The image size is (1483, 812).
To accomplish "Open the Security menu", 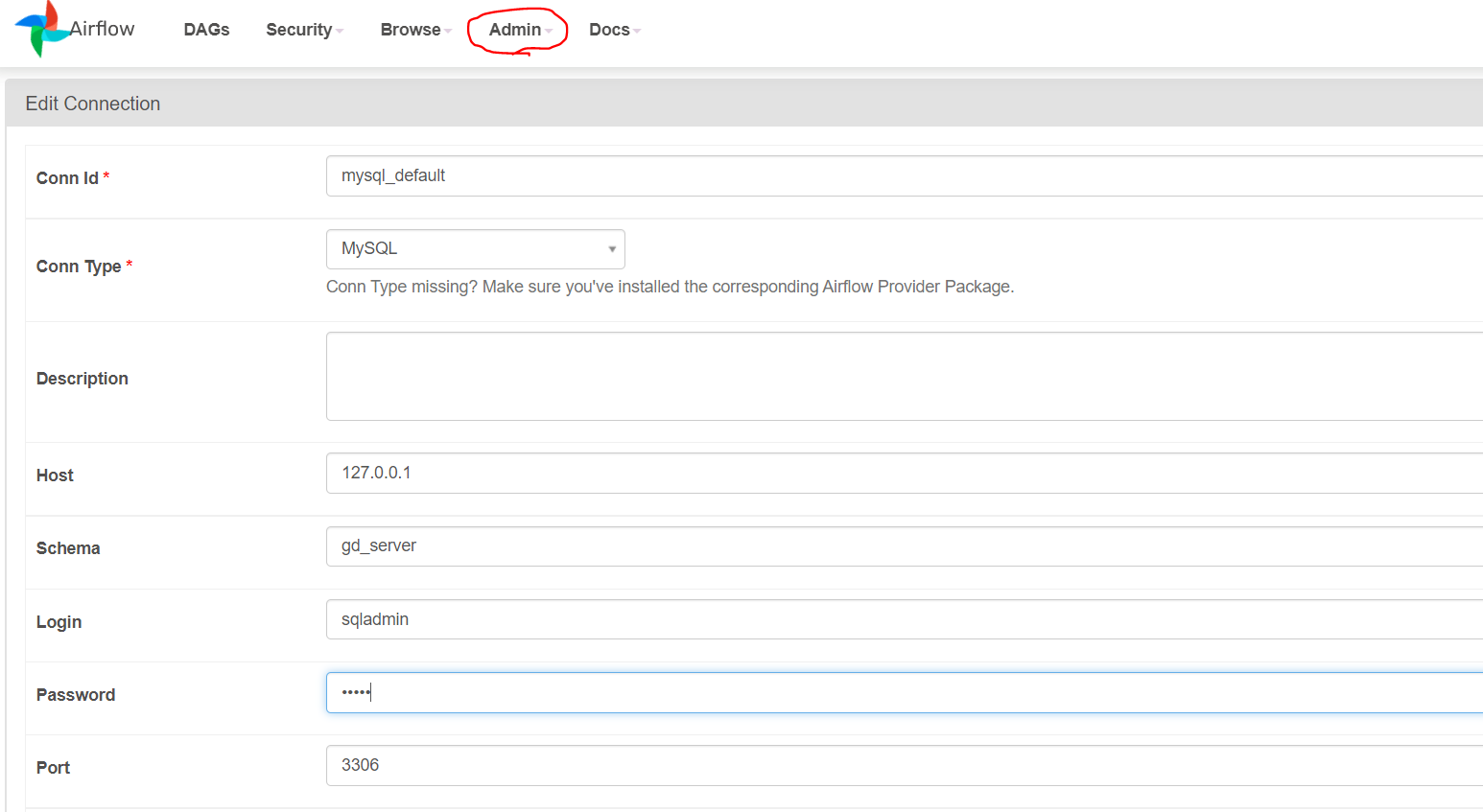I will click(x=304, y=30).
